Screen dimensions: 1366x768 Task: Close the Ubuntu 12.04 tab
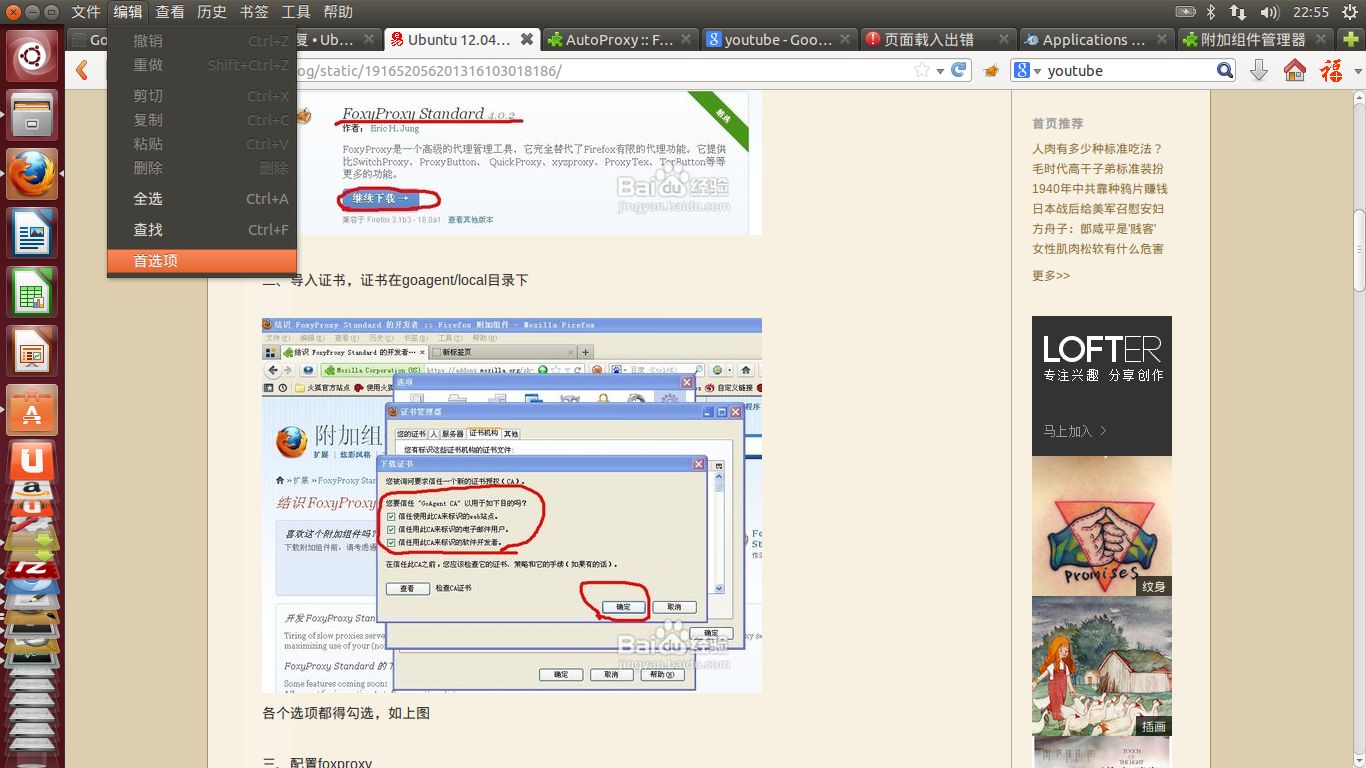click(527, 39)
